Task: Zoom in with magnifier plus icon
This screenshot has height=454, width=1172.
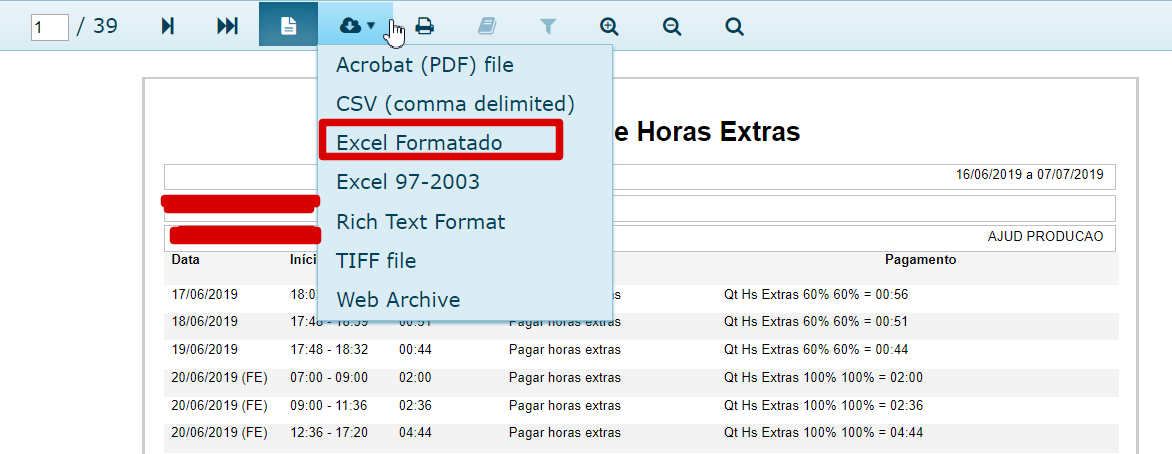Action: coord(609,26)
